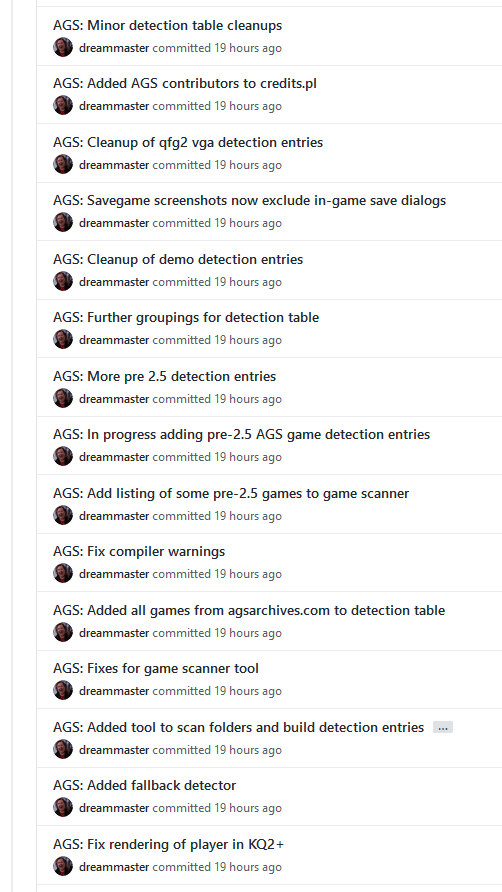Expand ellipsis on scan folders tool commit
Image resolution: width=502 pixels, height=892 pixels.
443,728
